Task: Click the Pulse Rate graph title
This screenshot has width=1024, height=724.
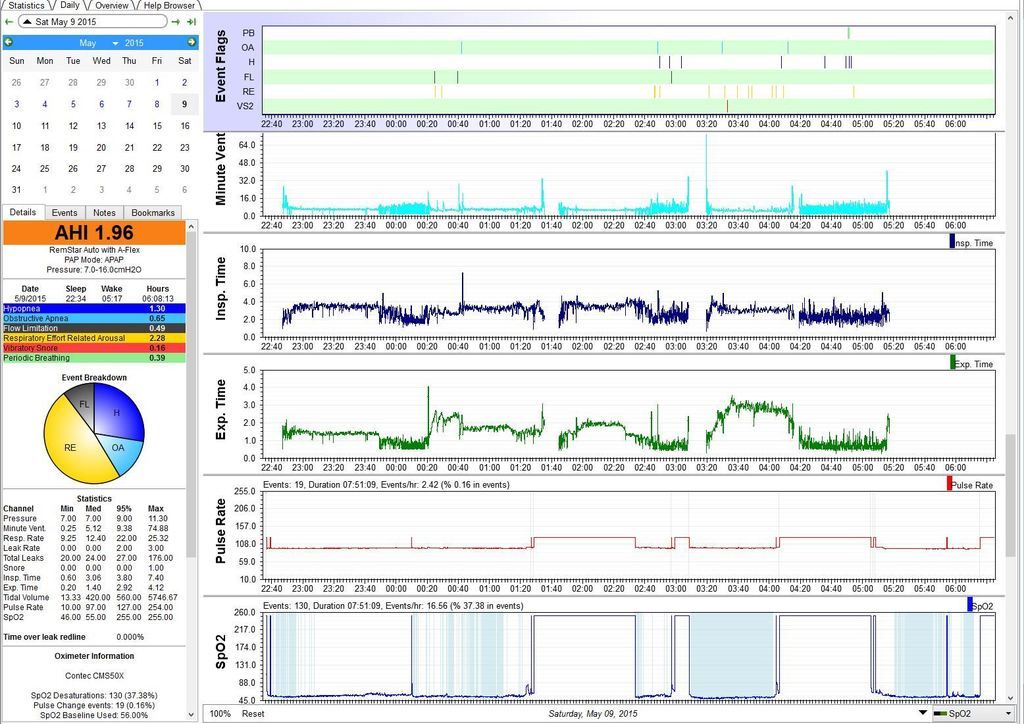Action: point(221,531)
